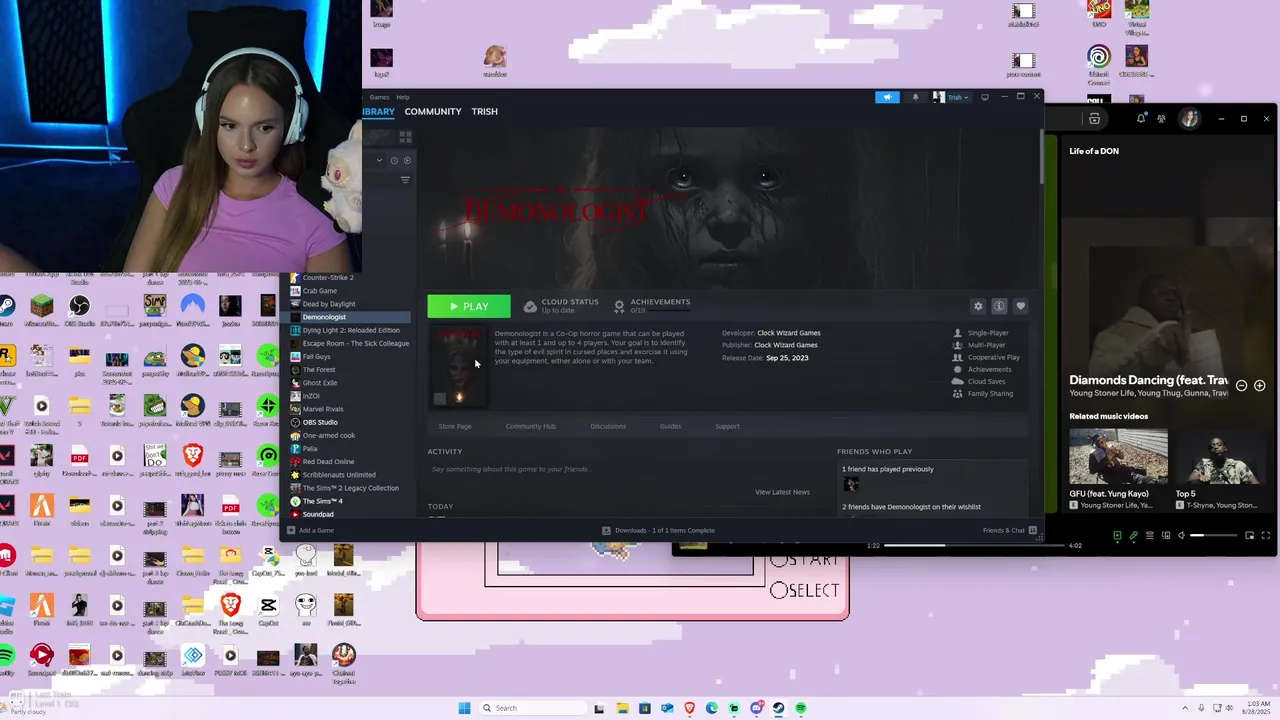This screenshot has height=720, width=1280.
Task: Select Dying Light 2: Reloaded Edition
Action: [348, 330]
